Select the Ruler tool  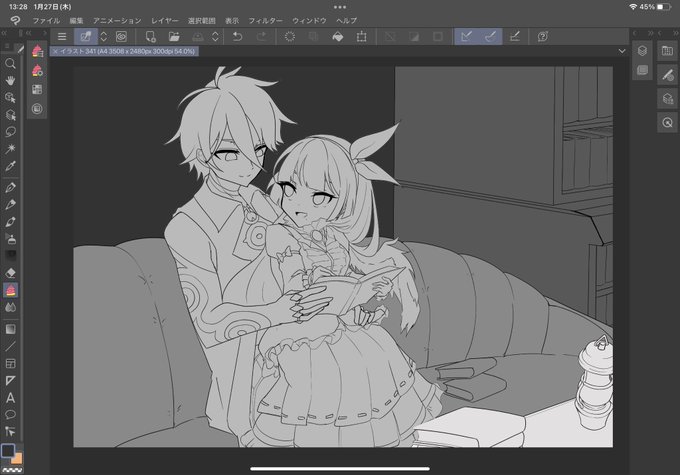10,380
